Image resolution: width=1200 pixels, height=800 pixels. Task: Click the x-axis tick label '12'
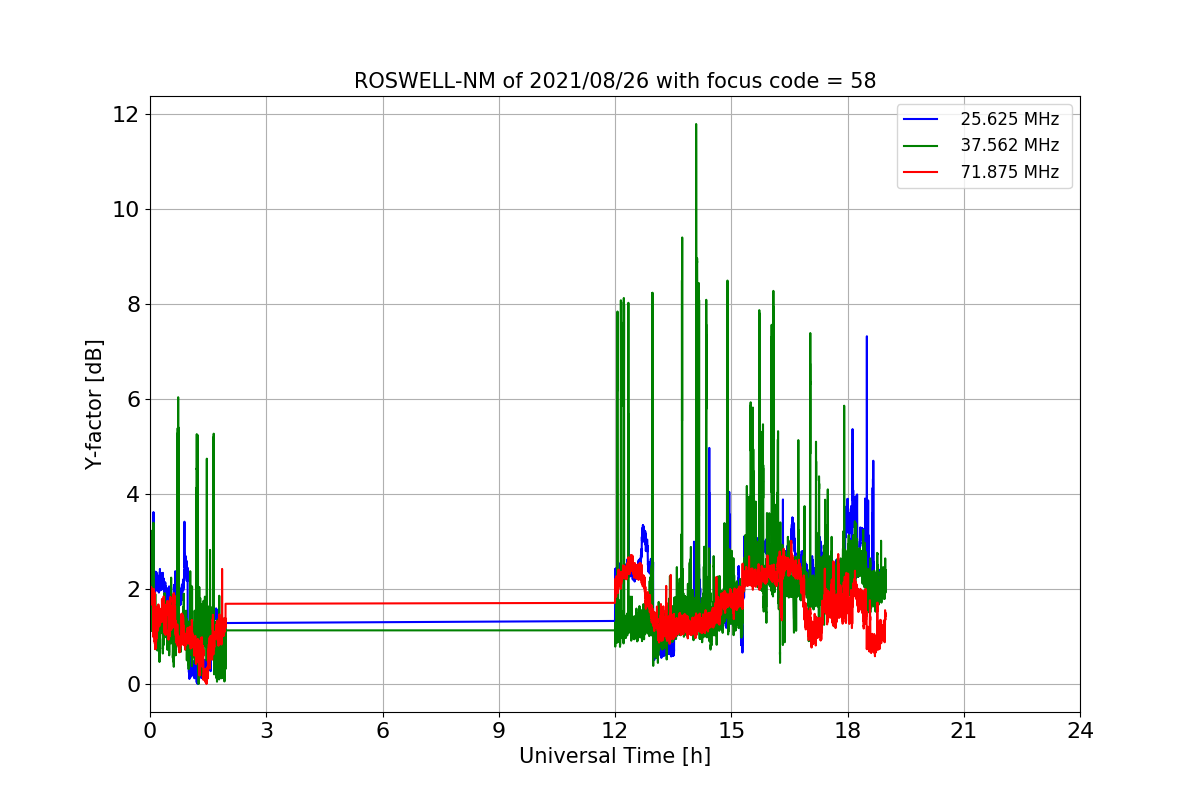[615, 731]
